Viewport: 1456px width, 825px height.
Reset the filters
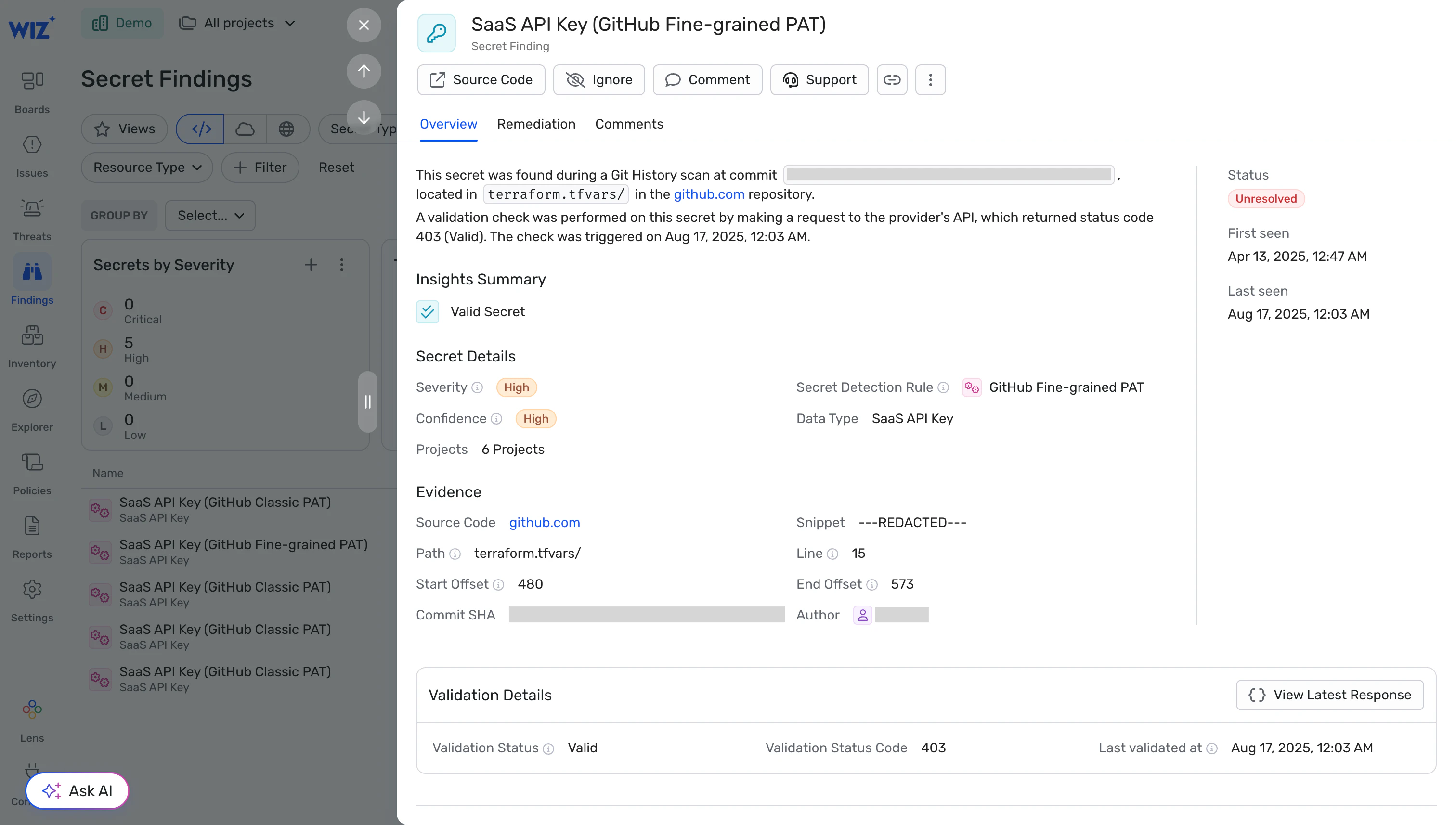(x=336, y=167)
